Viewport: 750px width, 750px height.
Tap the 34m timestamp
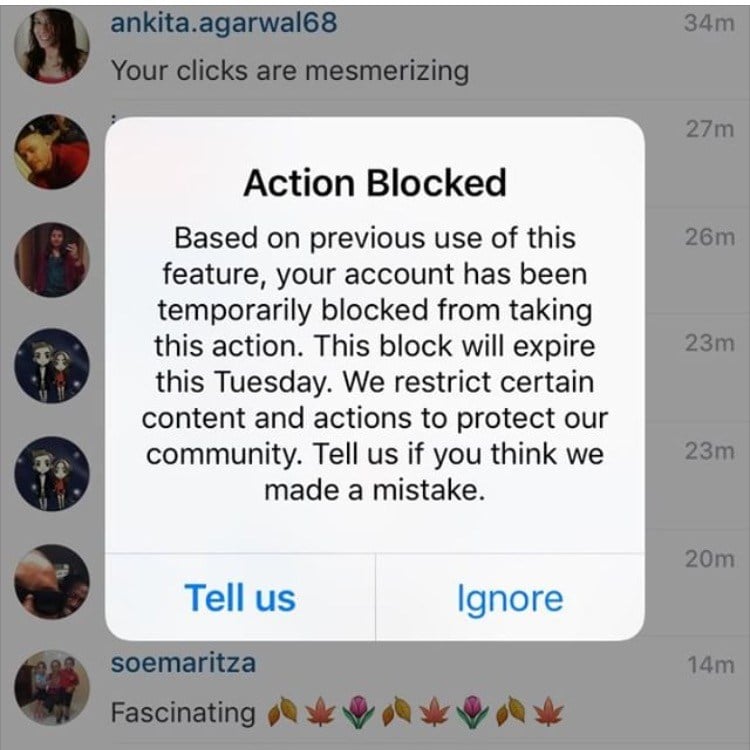[709, 23]
